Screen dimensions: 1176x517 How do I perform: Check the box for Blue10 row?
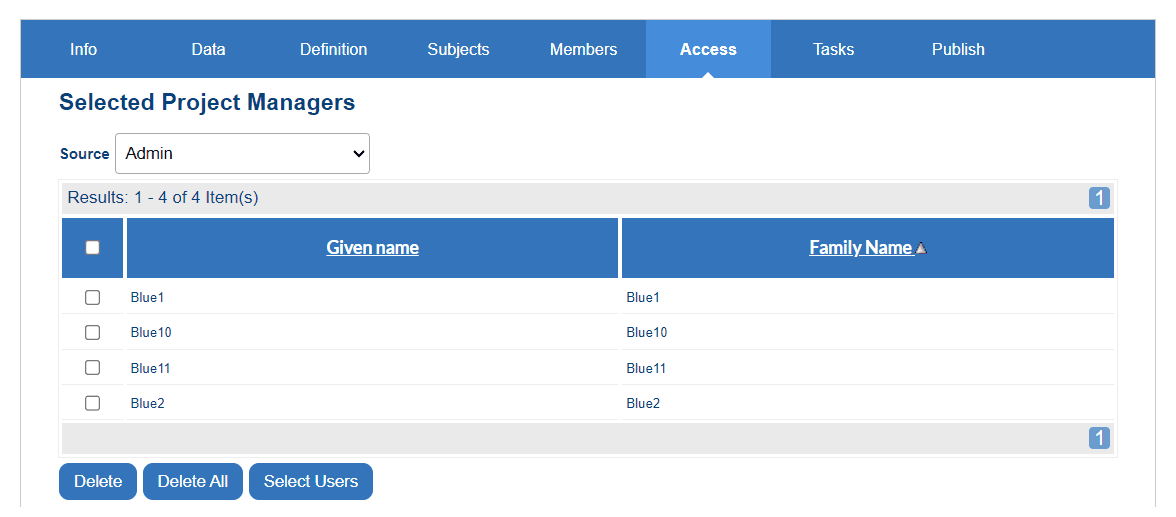[x=93, y=332]
